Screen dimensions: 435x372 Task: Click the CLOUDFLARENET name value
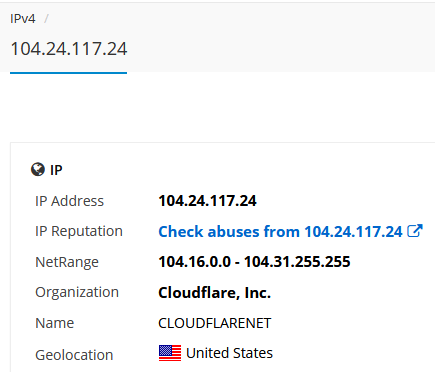(x=215, y=323)
